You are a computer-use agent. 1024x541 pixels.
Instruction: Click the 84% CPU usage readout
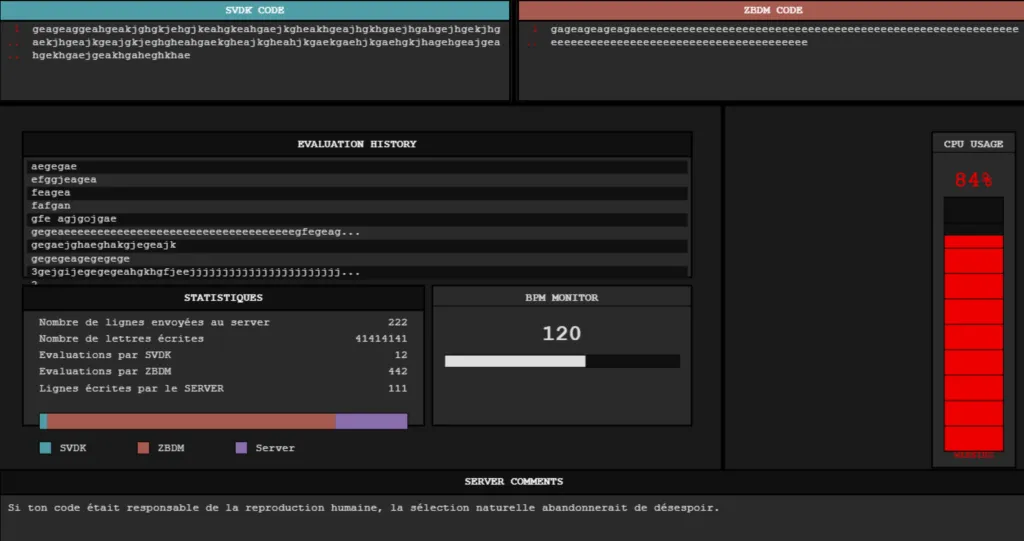pos(973,180)
